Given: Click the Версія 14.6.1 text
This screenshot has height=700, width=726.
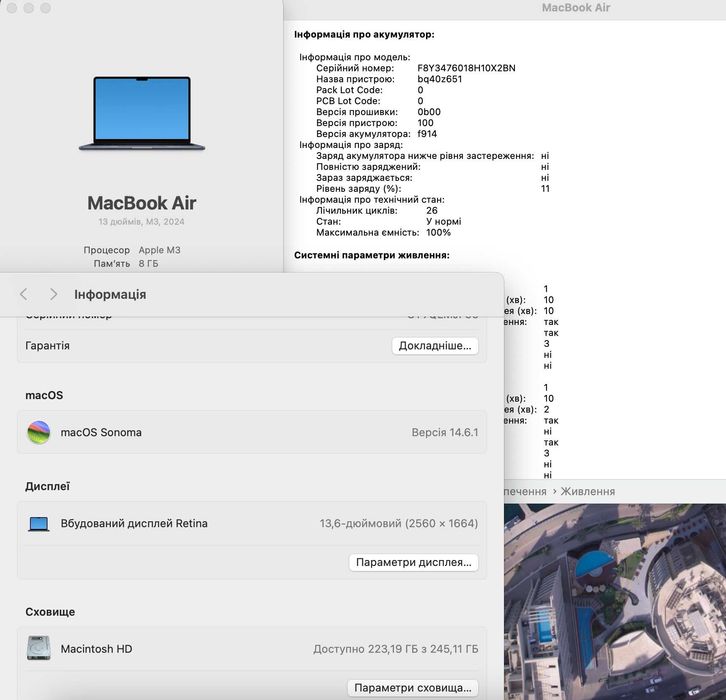Looking at the screenshot, I should (x=444, y=432).
